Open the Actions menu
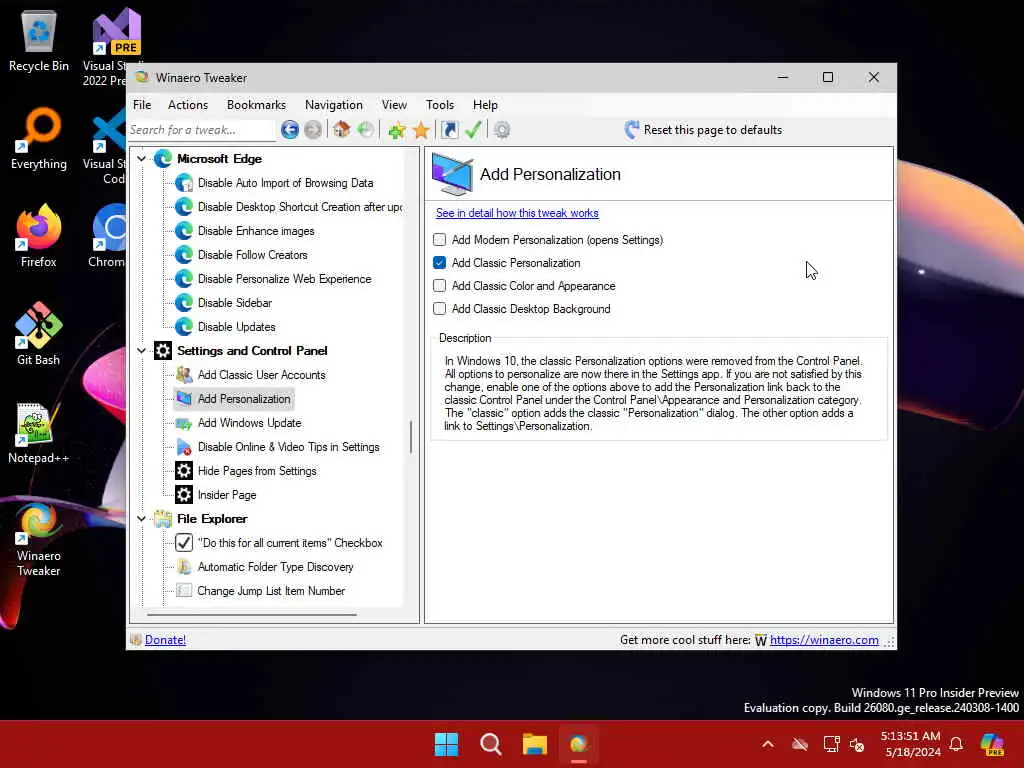Image resolution: width=1024 pixels, height=768 pixels. pos(188,105)
